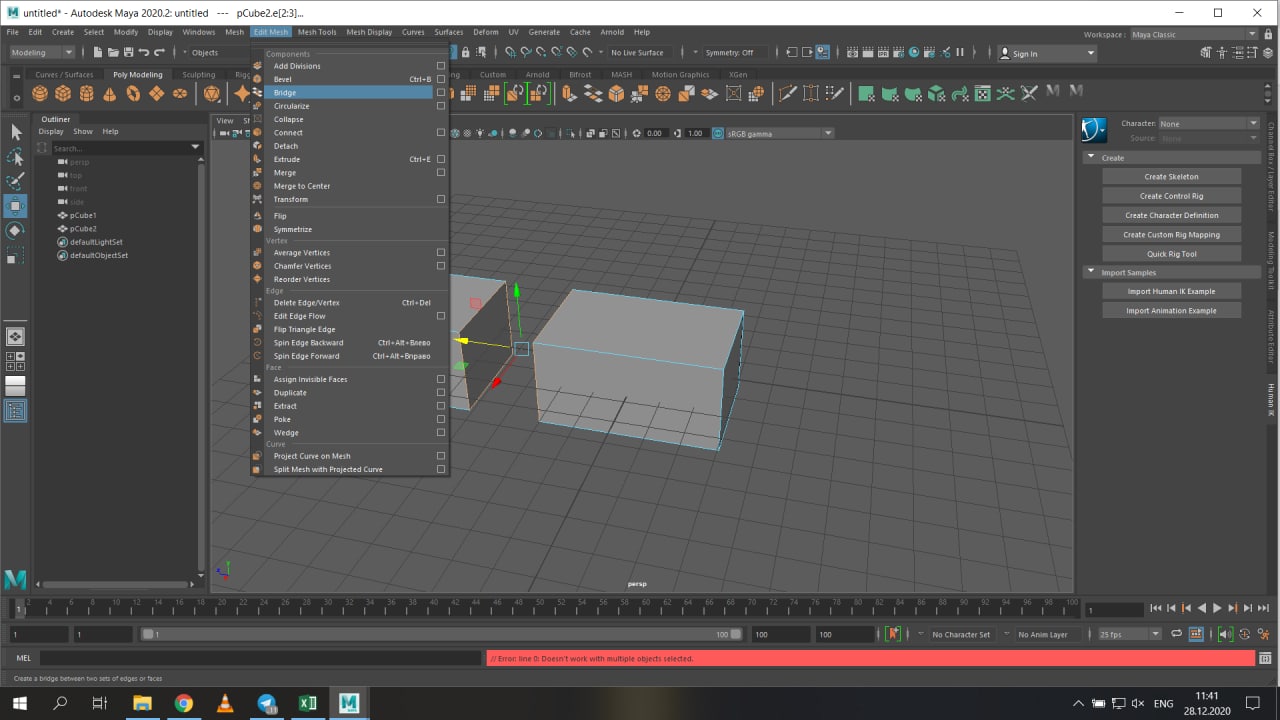The width and height of the screenshot is (1280, 720).
Task: Open the Character None dropdown
Action: 1208,124
